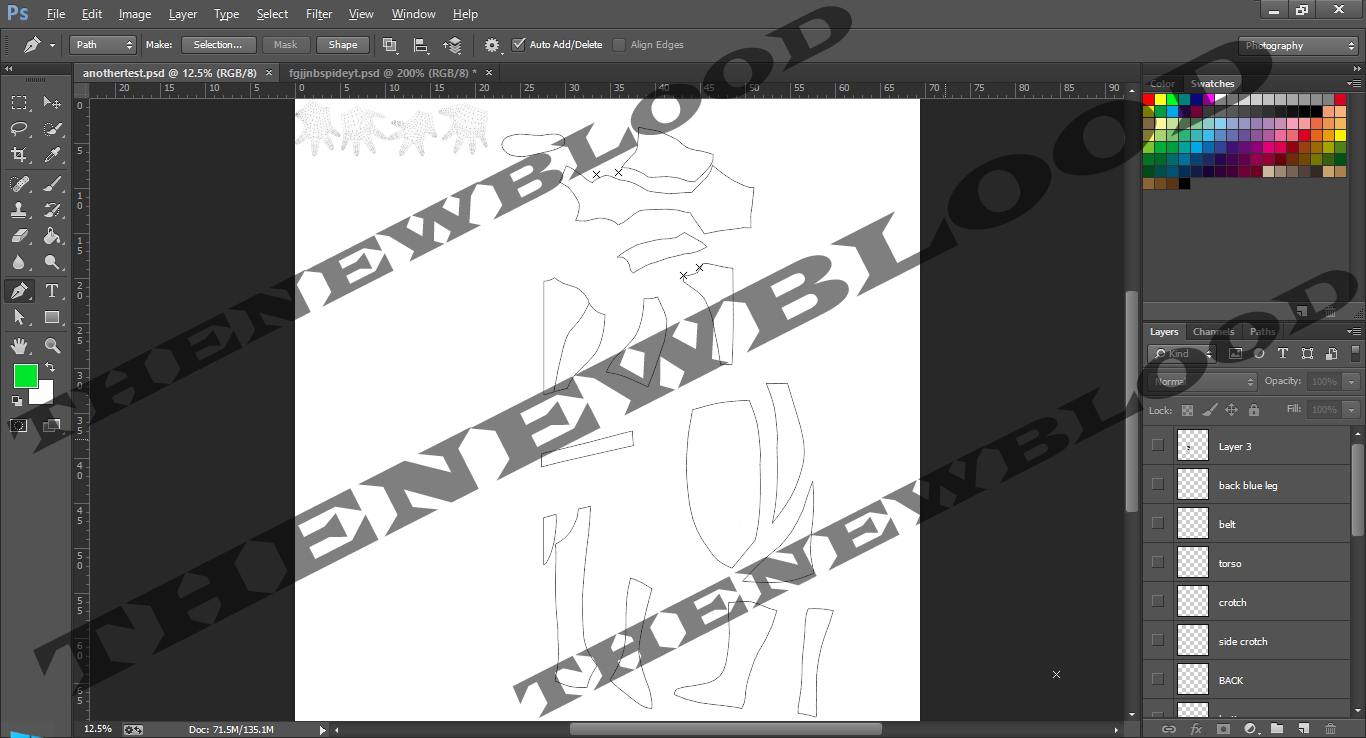
Task: Select the Rectangle shape tool
Action: [52, 317]
